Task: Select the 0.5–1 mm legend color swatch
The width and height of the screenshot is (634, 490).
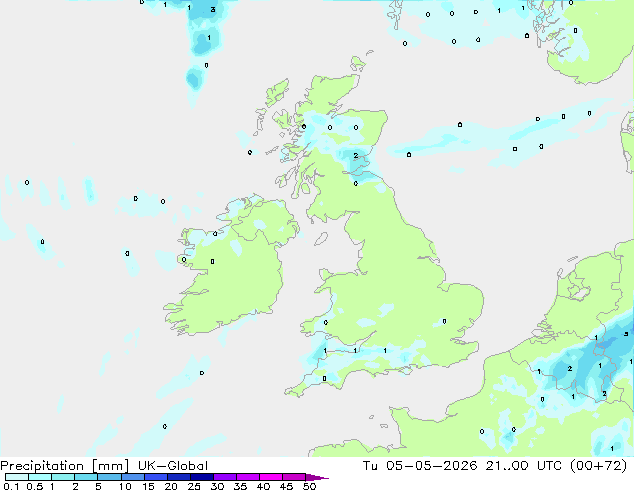Action: [40, 477]
